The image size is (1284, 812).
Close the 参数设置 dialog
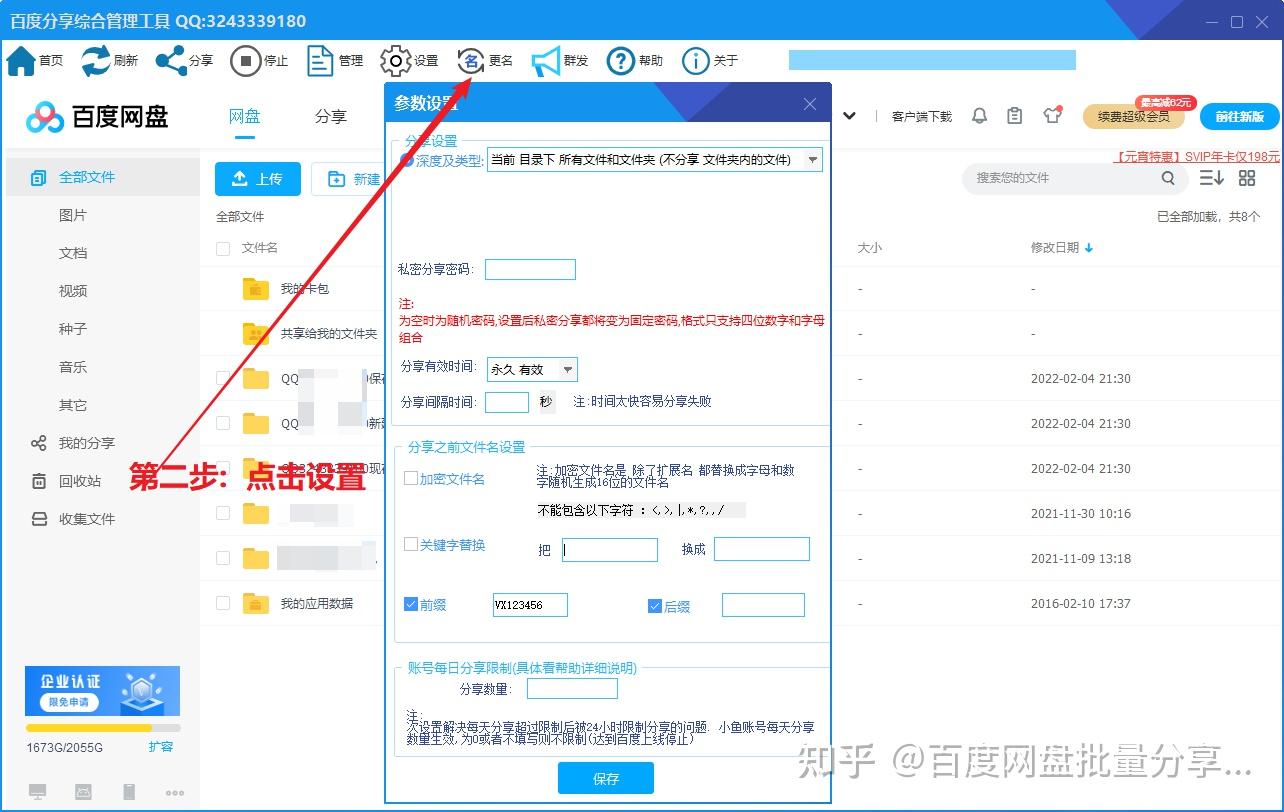[810, 104]
